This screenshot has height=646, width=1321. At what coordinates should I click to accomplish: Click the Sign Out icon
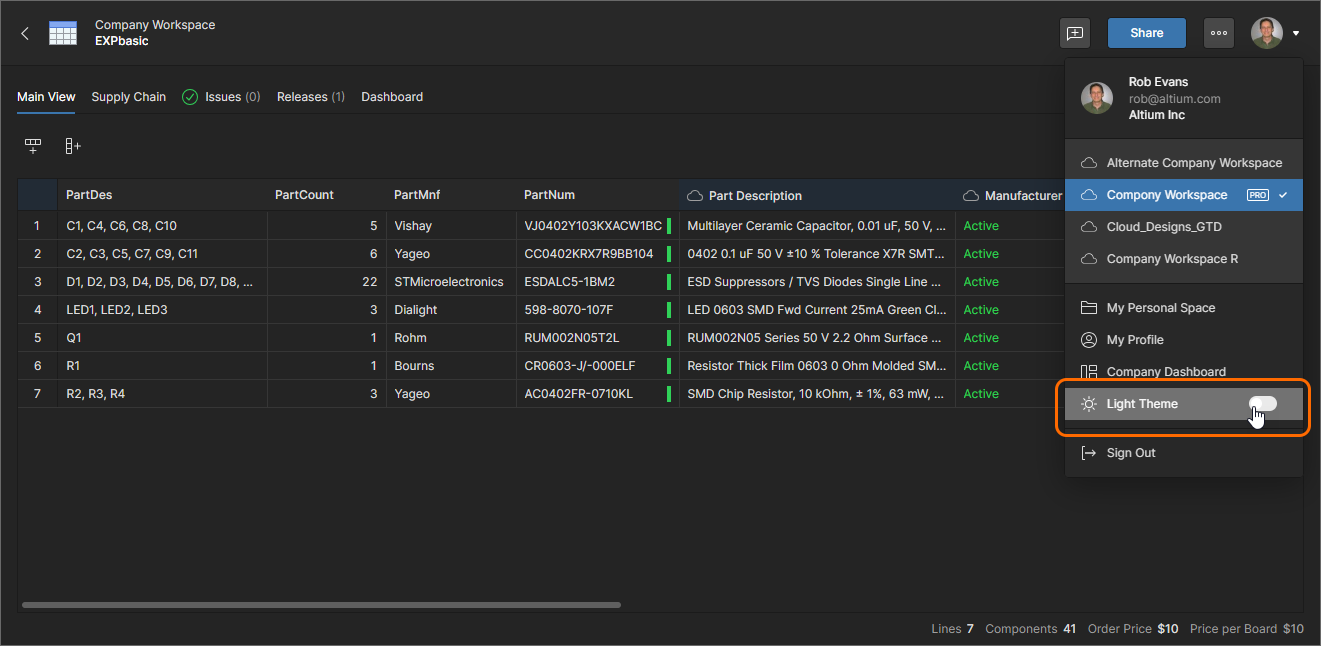[1089, 453]
